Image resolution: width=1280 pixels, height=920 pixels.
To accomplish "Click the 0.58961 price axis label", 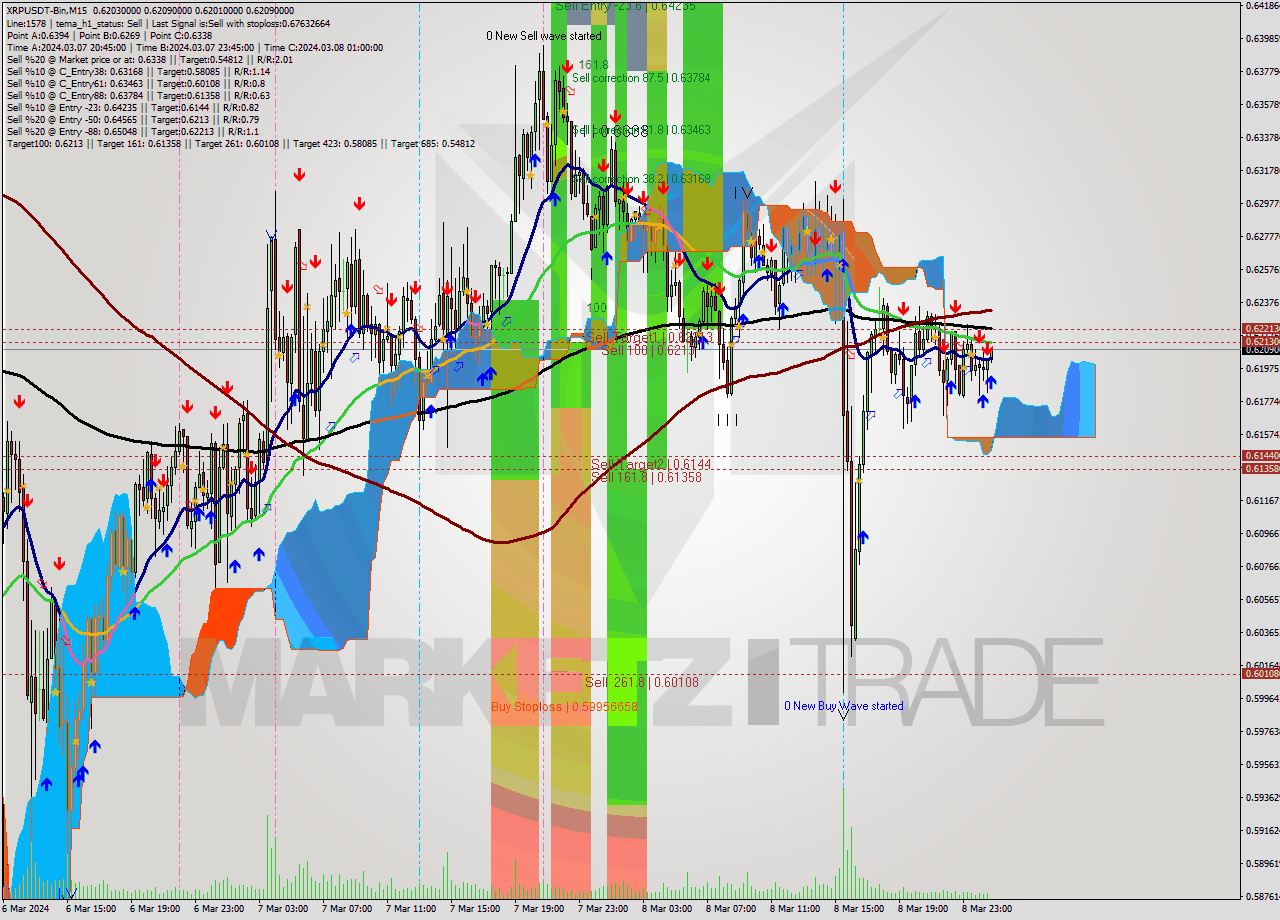I will 1262,863.
